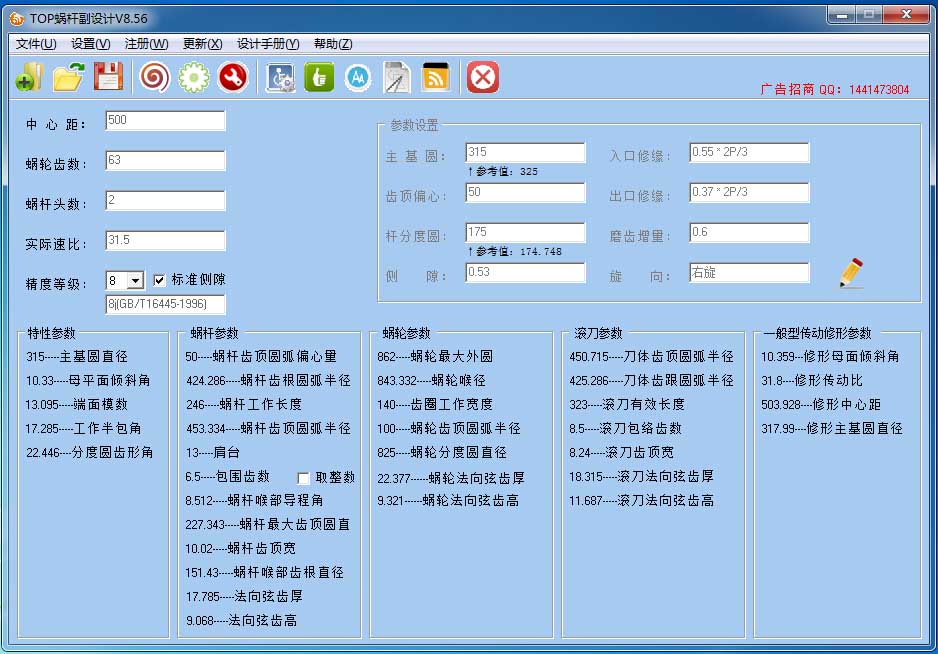Open the 文件(U) menu
938x654 pixels.
(36, 44)
